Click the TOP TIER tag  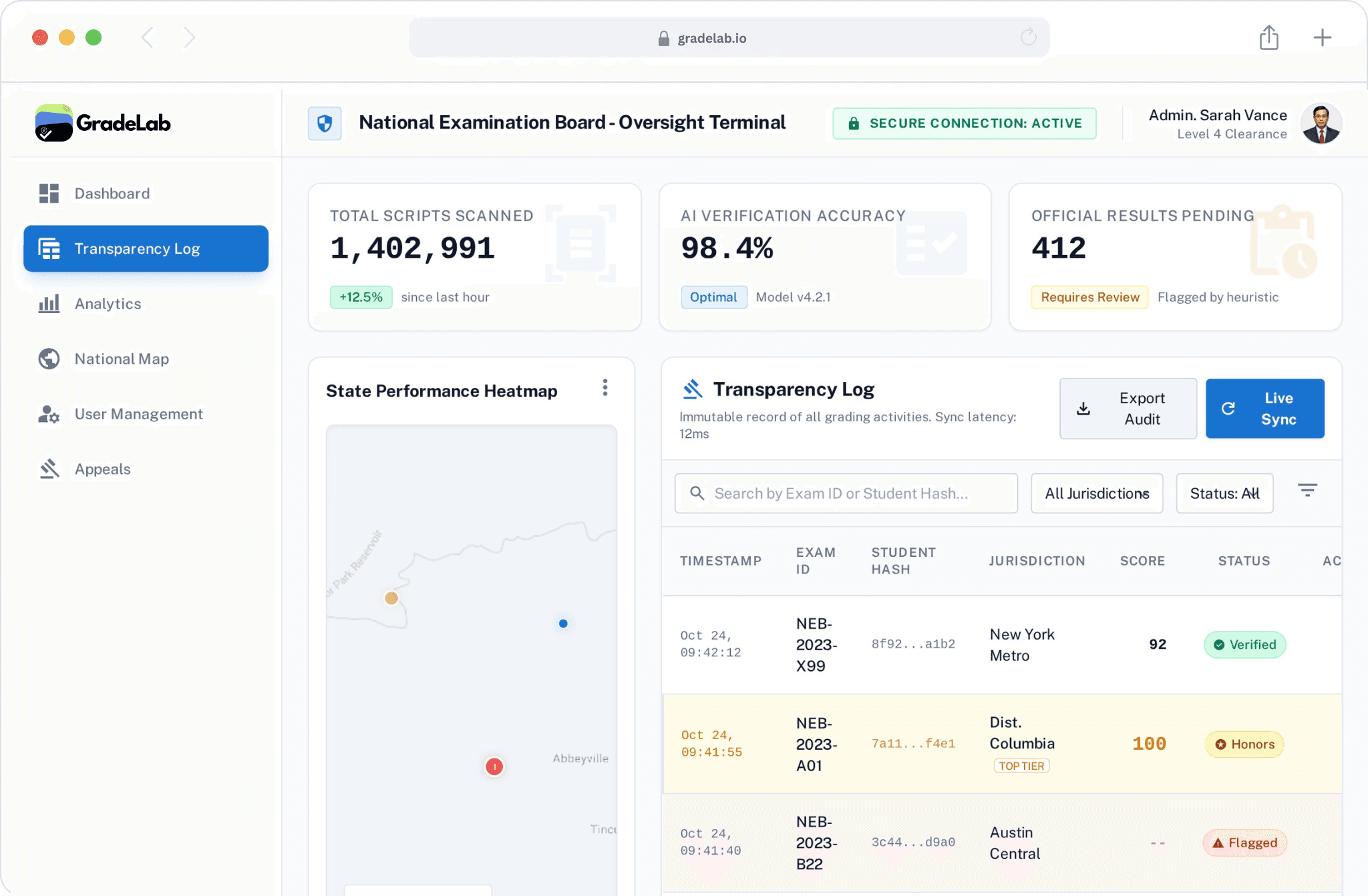pos(1021,766)
